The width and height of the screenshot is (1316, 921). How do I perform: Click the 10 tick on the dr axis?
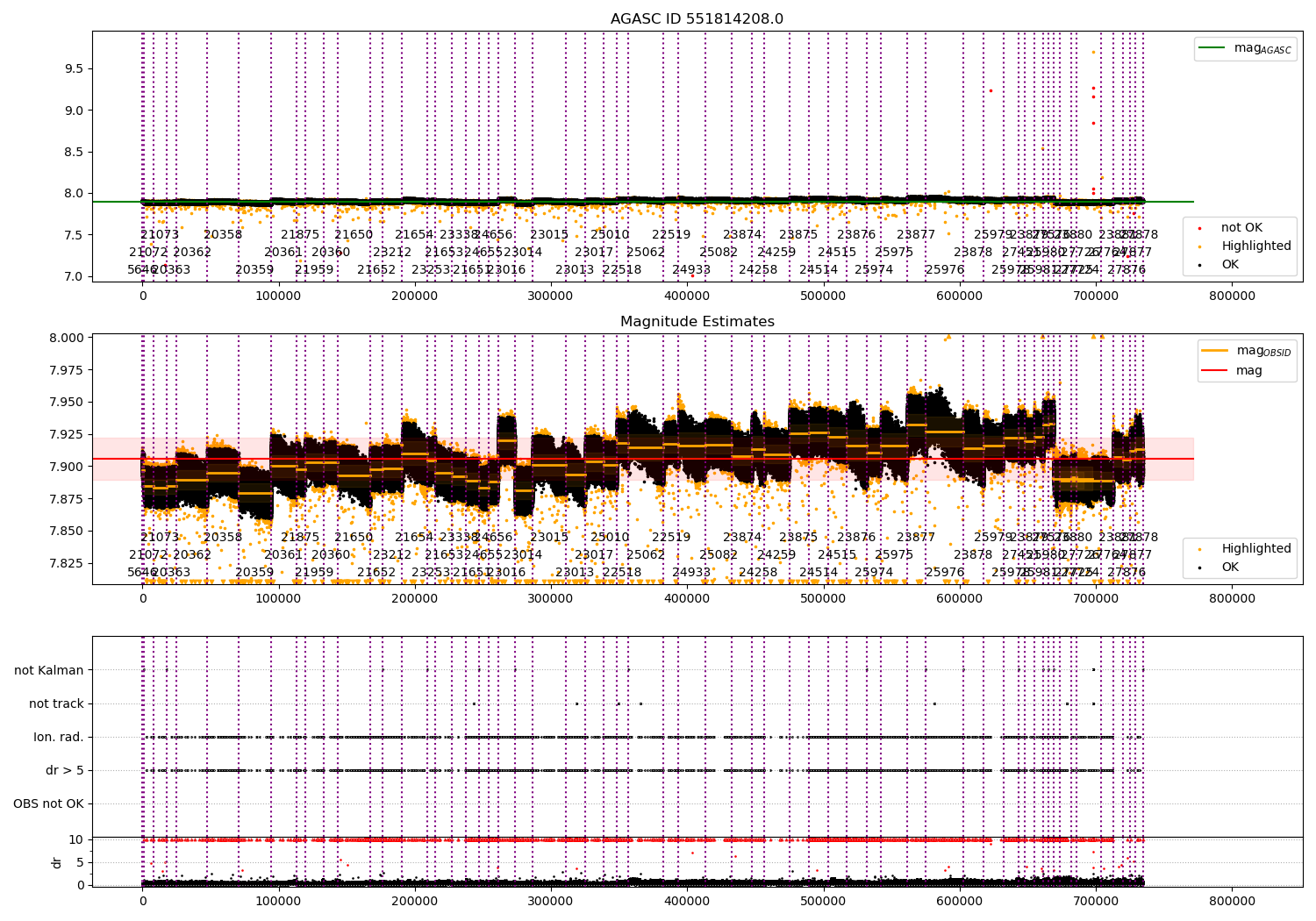pyautogui.click(x=76, y=839)
